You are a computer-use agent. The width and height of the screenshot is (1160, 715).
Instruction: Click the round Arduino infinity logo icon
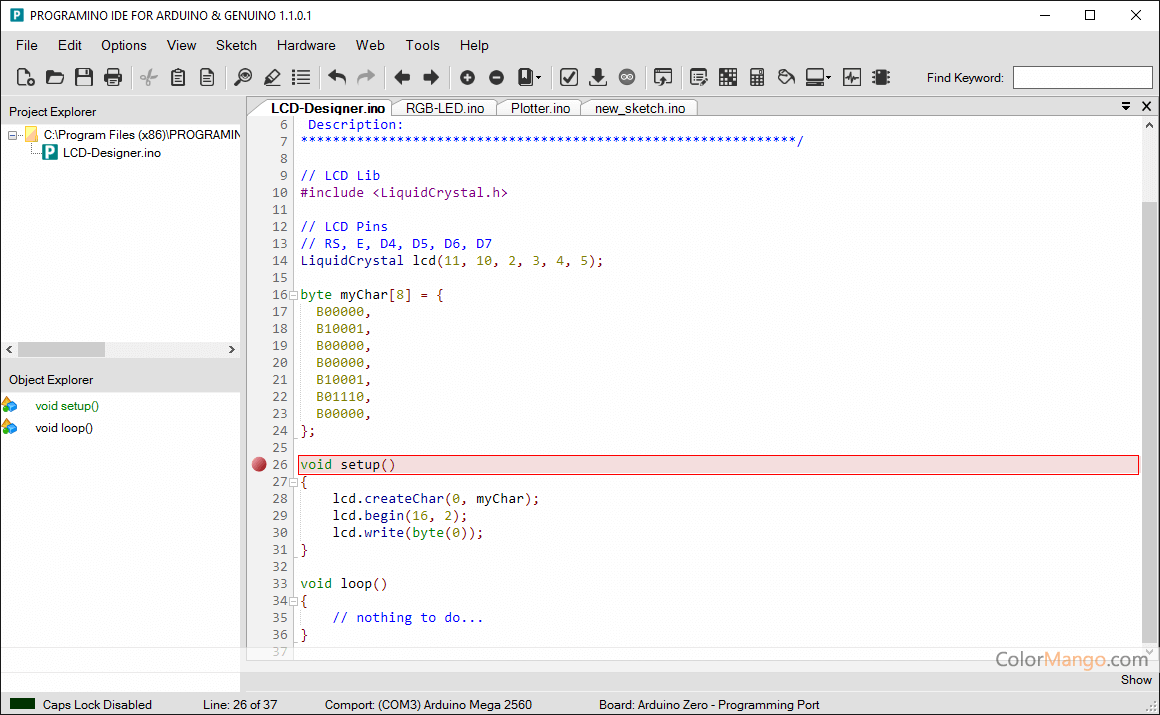[x=627, y=77]
